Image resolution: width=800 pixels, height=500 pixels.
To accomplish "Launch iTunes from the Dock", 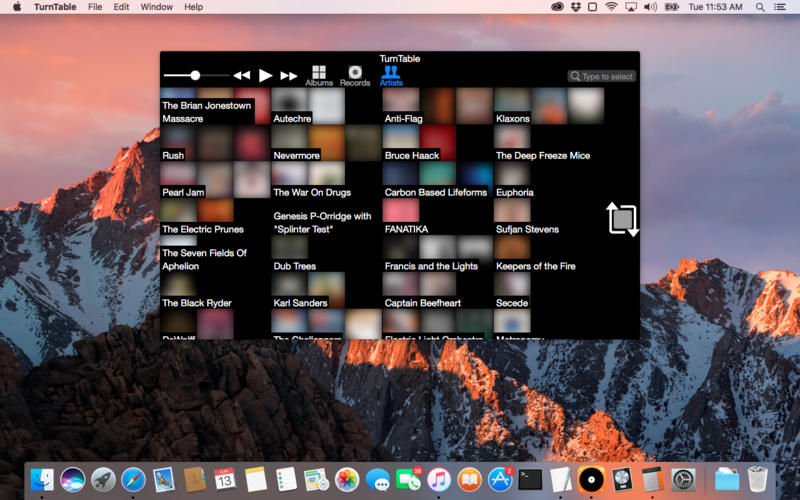I will click(438, 479).
